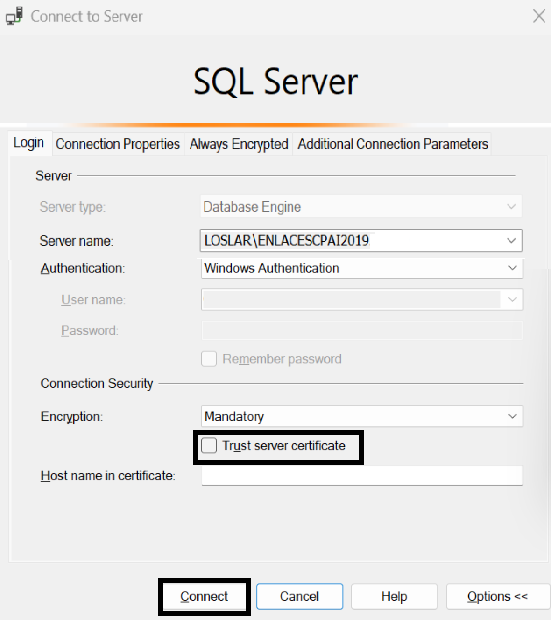The image size is (551, 620).
Task: Open the Encryption dropdown set to Mandatory
Action: click(362, 416)
